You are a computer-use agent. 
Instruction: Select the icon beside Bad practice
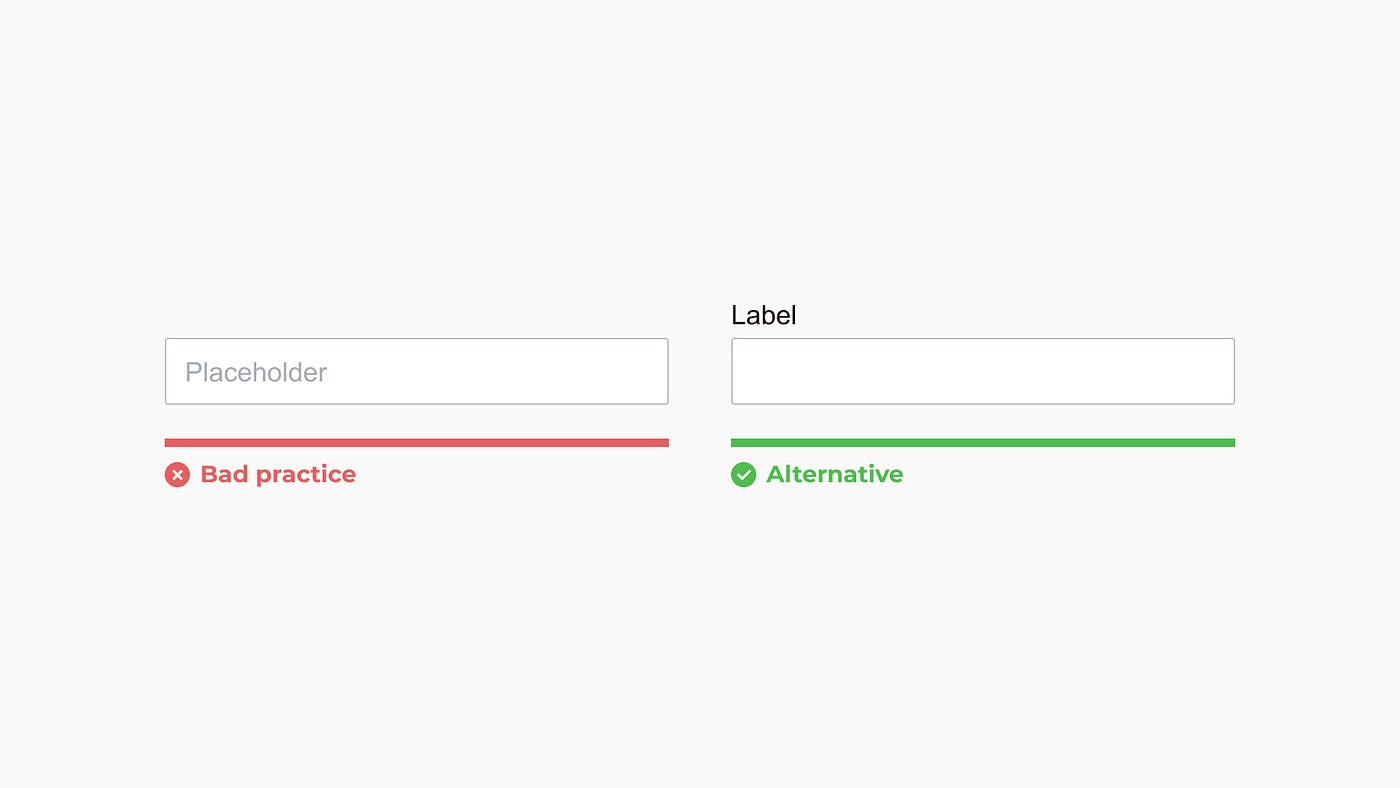point(177,475)
